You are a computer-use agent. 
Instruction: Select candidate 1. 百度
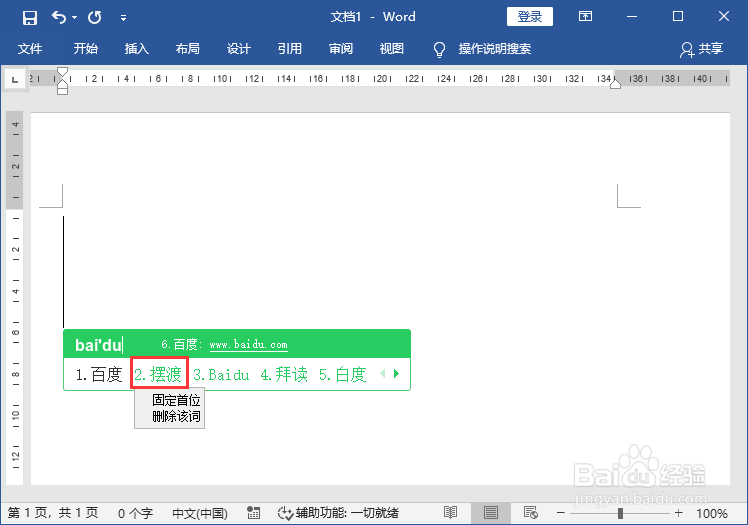point(99,375)
